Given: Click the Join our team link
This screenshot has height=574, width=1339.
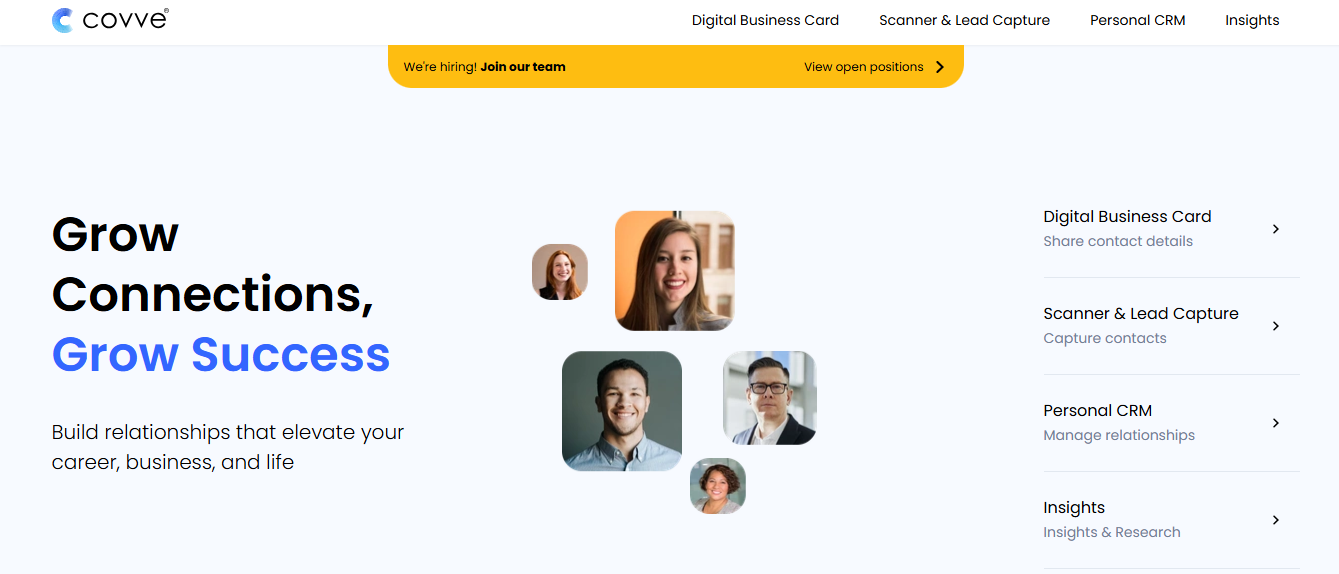Looking at the screenshot, I should pos(523,67).
